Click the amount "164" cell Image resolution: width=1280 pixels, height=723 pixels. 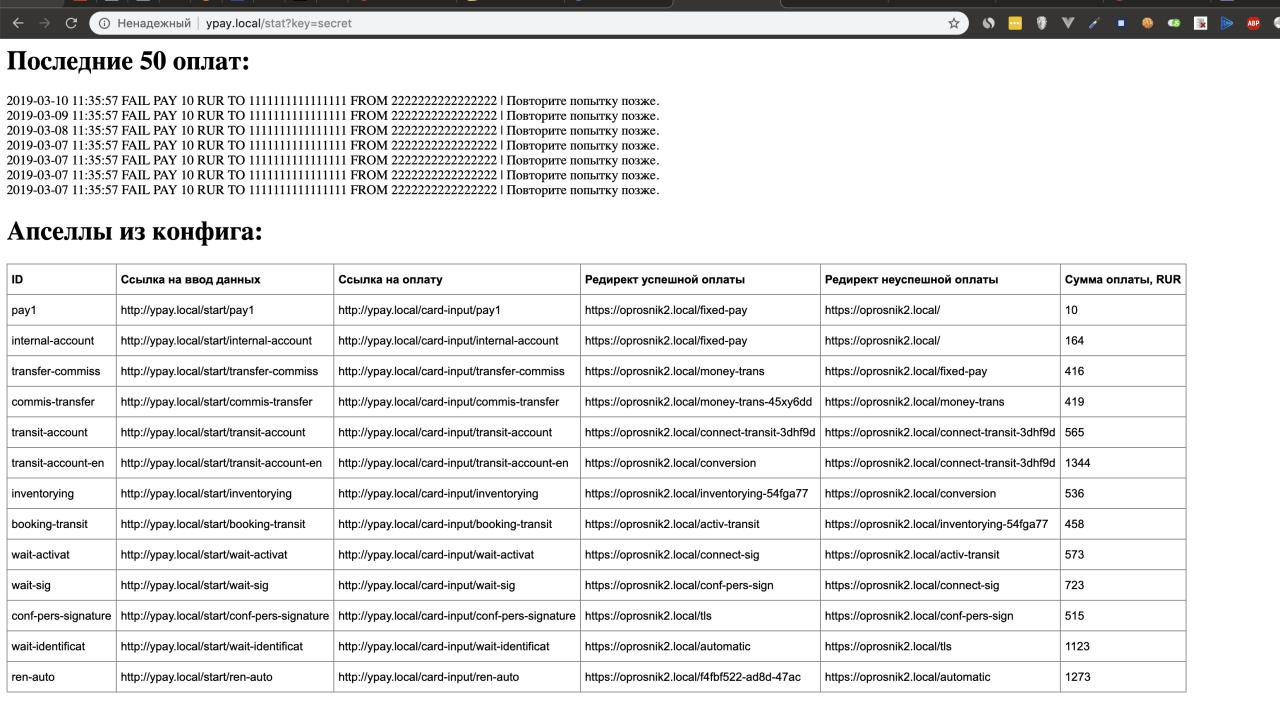[x=1123, y=341]
